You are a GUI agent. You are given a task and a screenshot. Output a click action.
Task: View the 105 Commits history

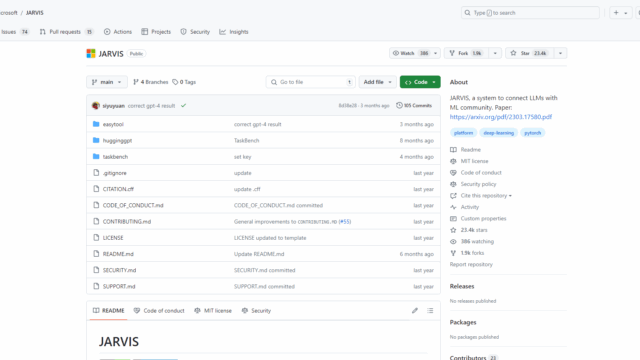tap(414, 105)
